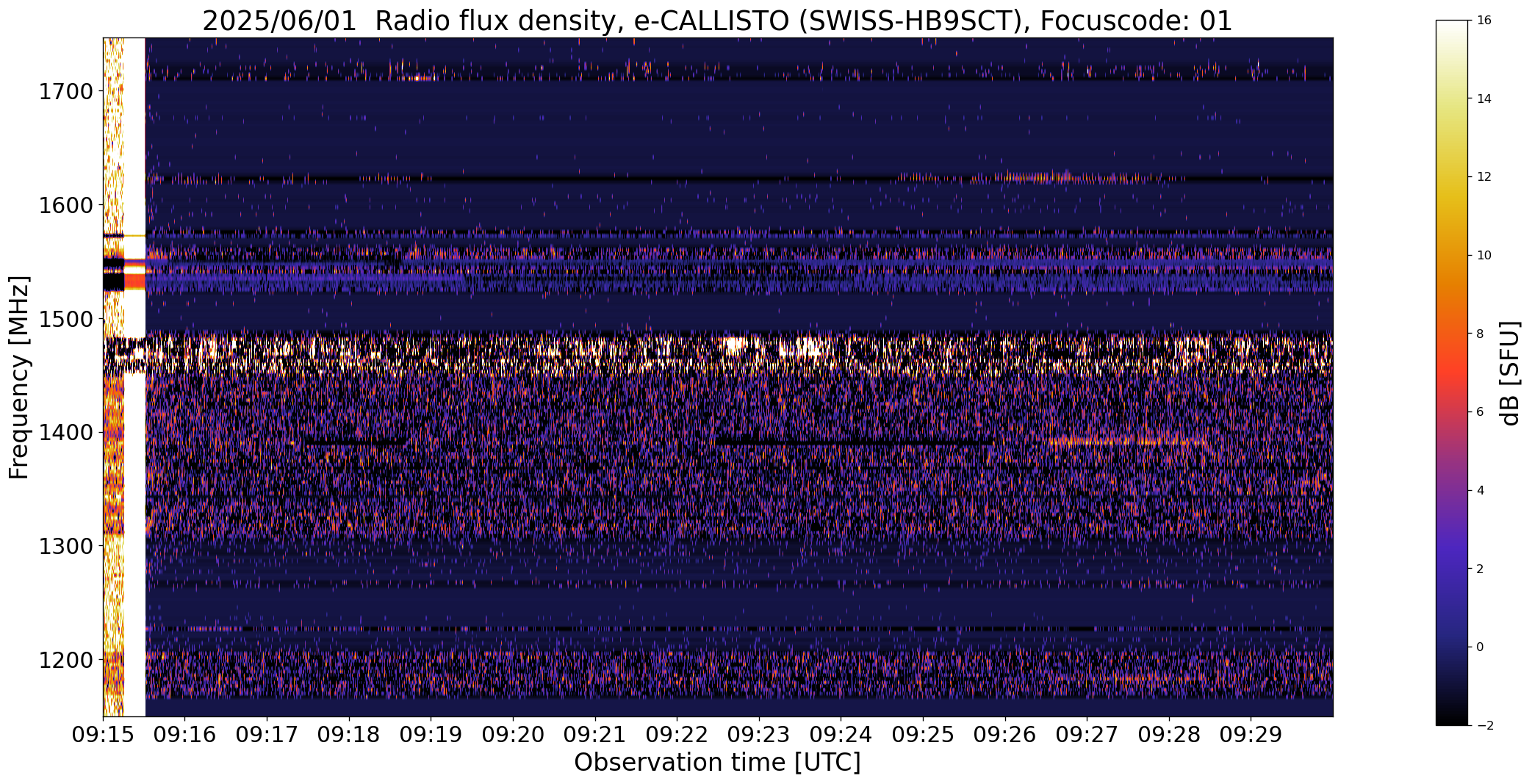Click the black bottom end of colorbar
This screenshot has width=1532, height=784.
click(x=1451, y=718)
